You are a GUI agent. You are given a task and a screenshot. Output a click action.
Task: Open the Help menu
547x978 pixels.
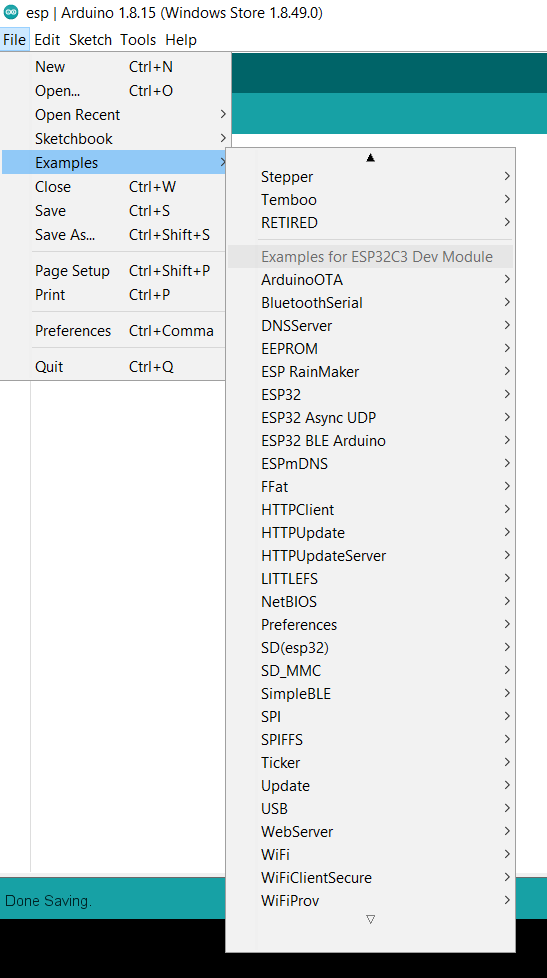pos(181,40)
